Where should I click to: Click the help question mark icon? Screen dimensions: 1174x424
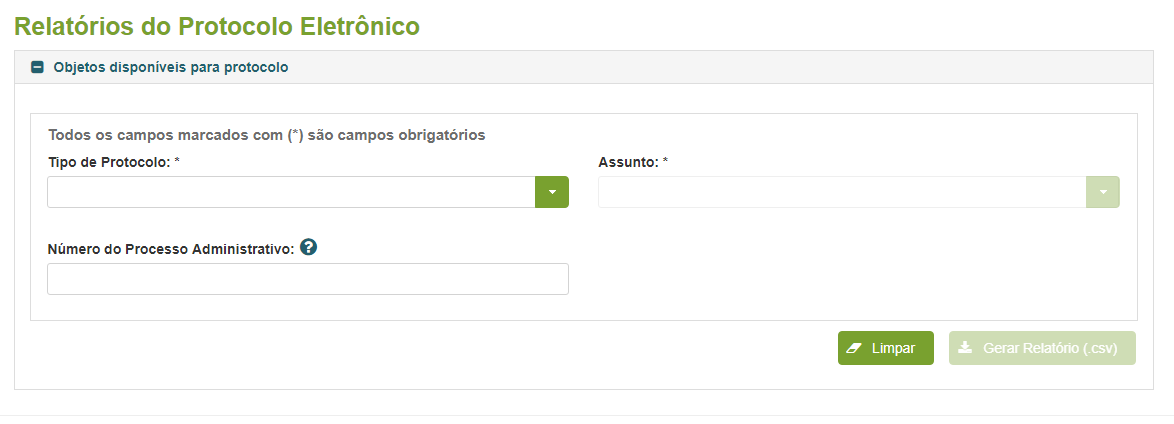click(308, 248)
